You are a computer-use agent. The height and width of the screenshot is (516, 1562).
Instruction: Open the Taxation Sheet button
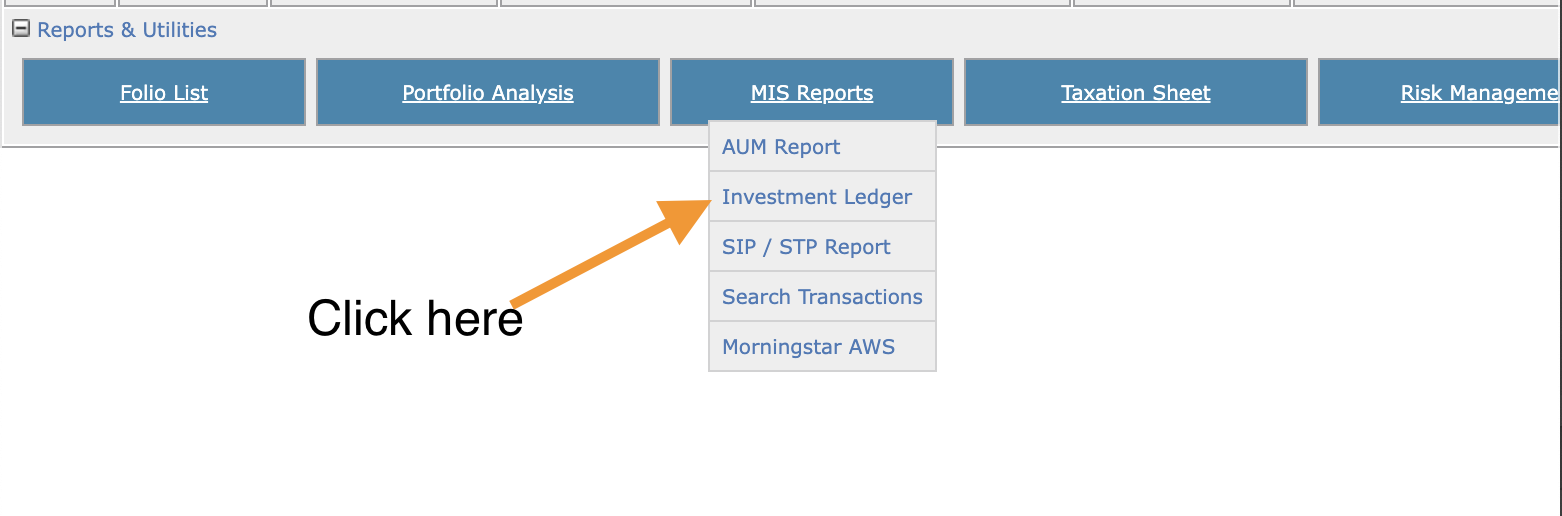tap(1136, 92)
